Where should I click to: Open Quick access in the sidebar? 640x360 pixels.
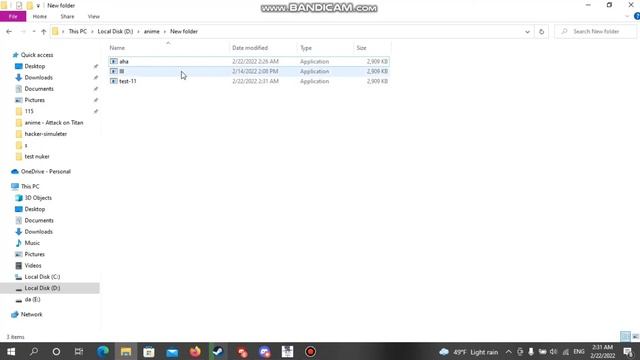point(37,55)
